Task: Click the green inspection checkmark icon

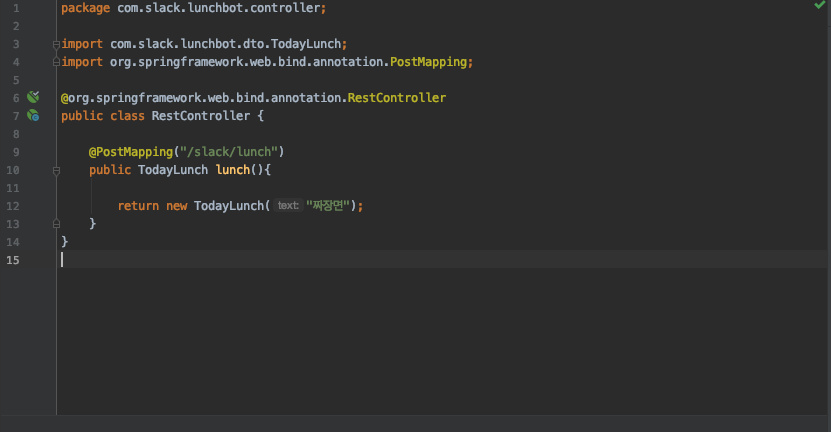Action: tap(820, 5)
